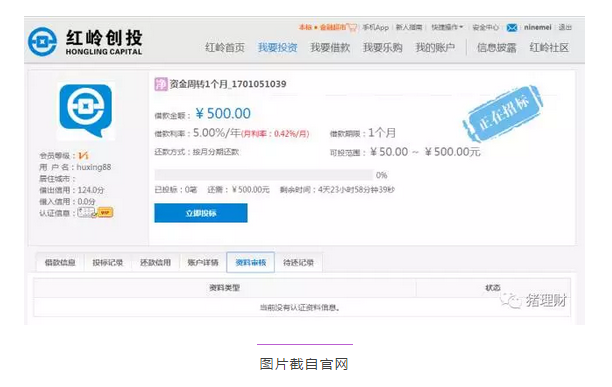
Task: Open 快捷操作 dropdown menu
Action: pos(447,27)
